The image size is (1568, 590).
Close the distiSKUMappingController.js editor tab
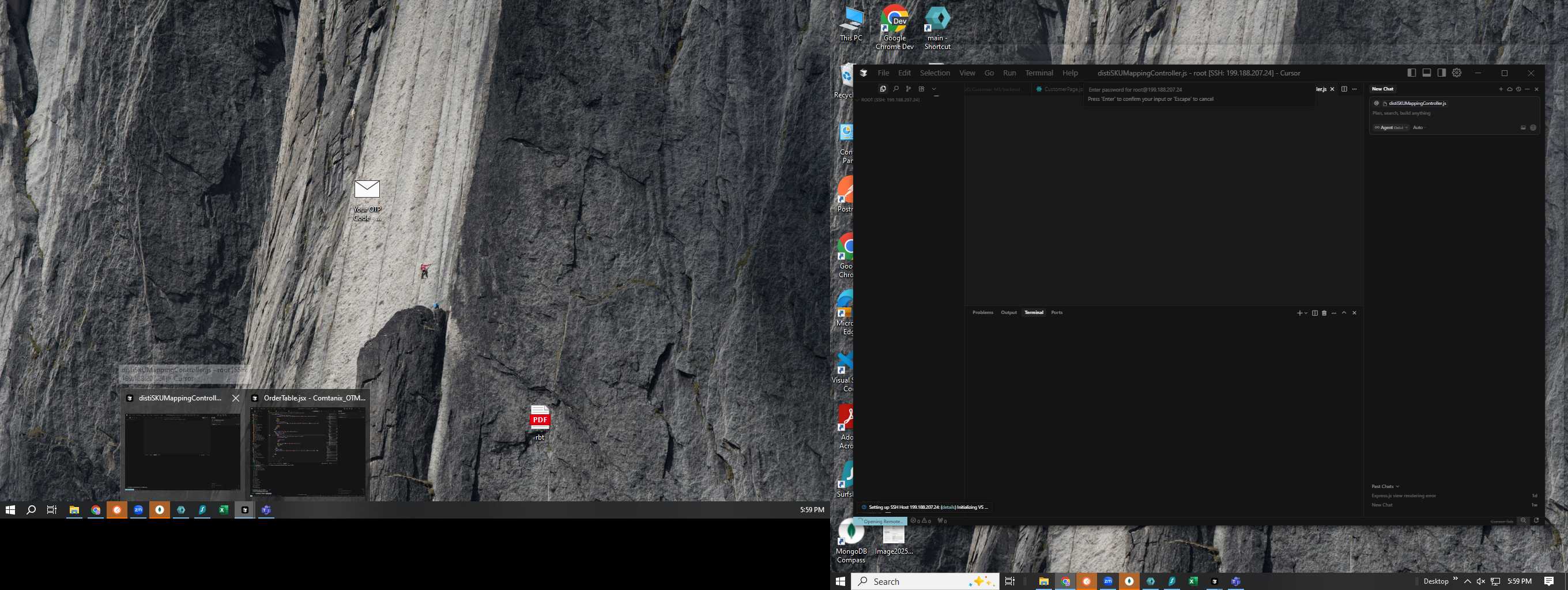[x=1332, y=89]
